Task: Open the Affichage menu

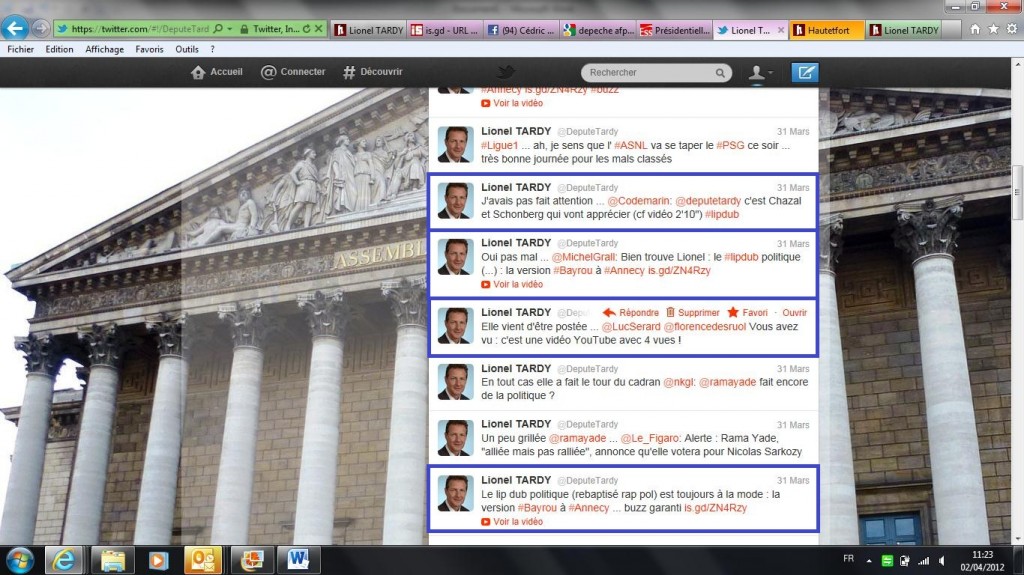Action: (x=104, y=49)
